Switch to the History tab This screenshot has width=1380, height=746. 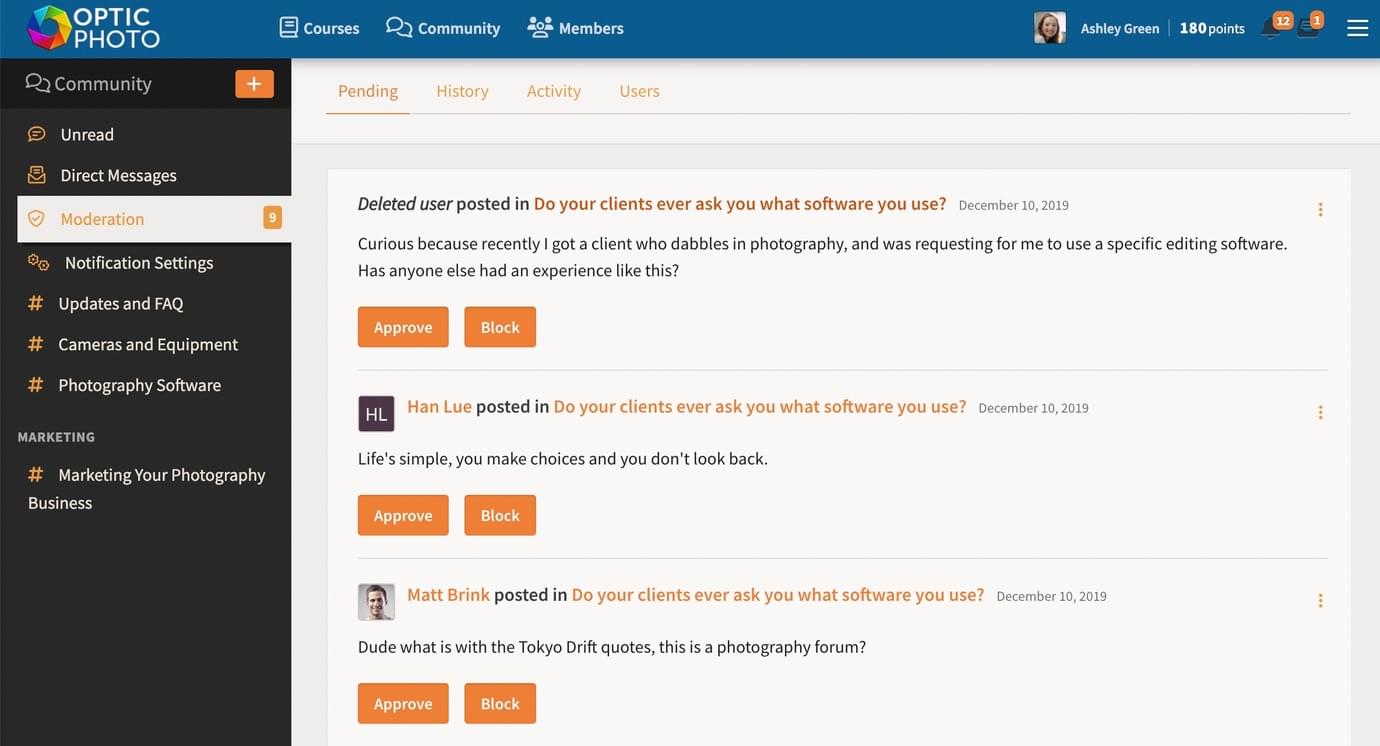click(462, 91)
